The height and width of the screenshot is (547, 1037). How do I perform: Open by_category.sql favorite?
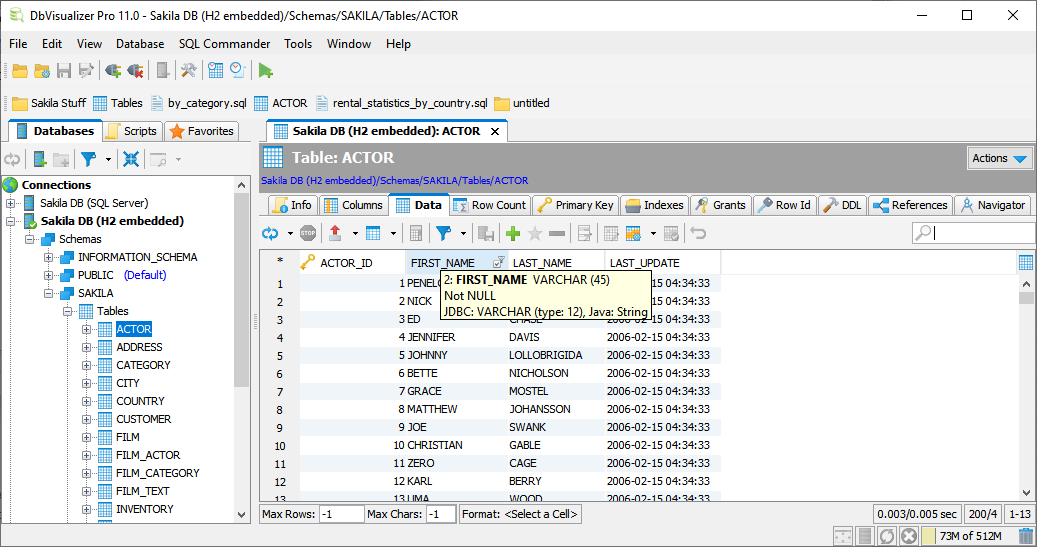[198, 103]
